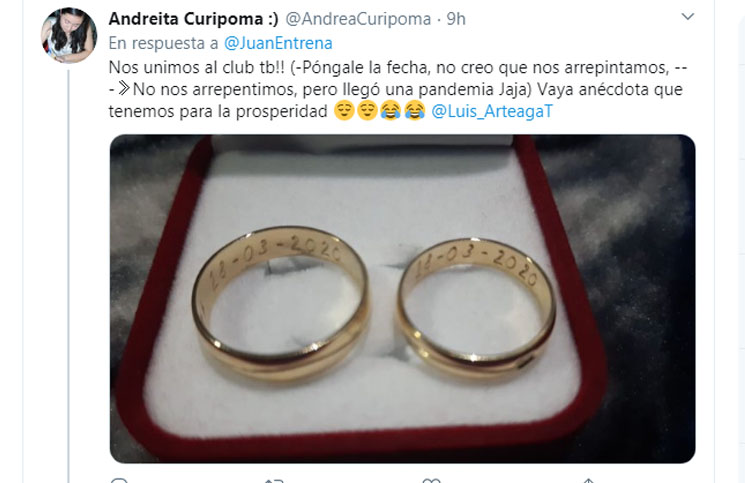The height and width of the screenshot is (483, 745).
Task: Click the tweet text starting 'Nos unimos'
Action: (398, 89)
